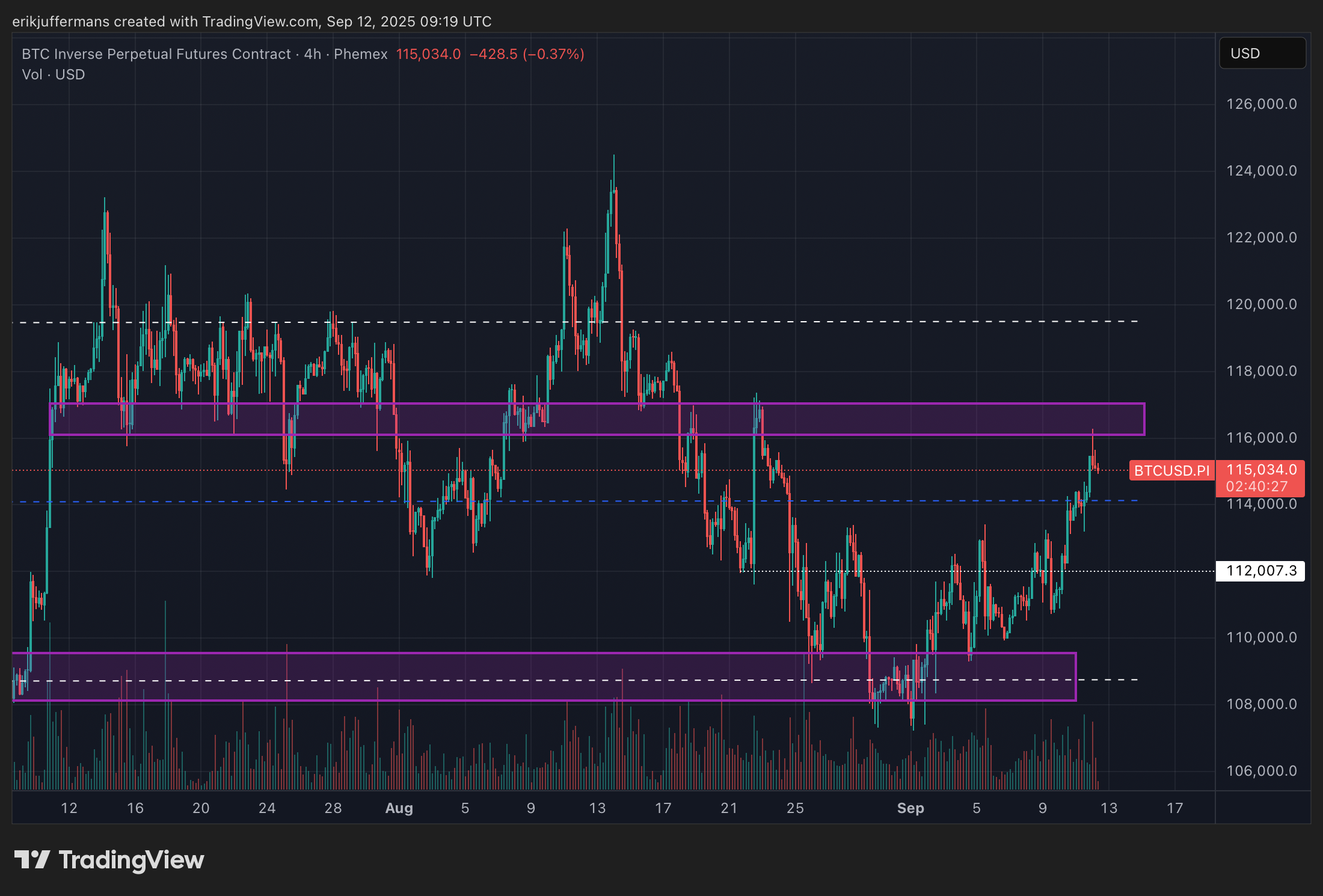
Task: Click the 112,007.3 white price label
Action: (x=1260, y=571)
